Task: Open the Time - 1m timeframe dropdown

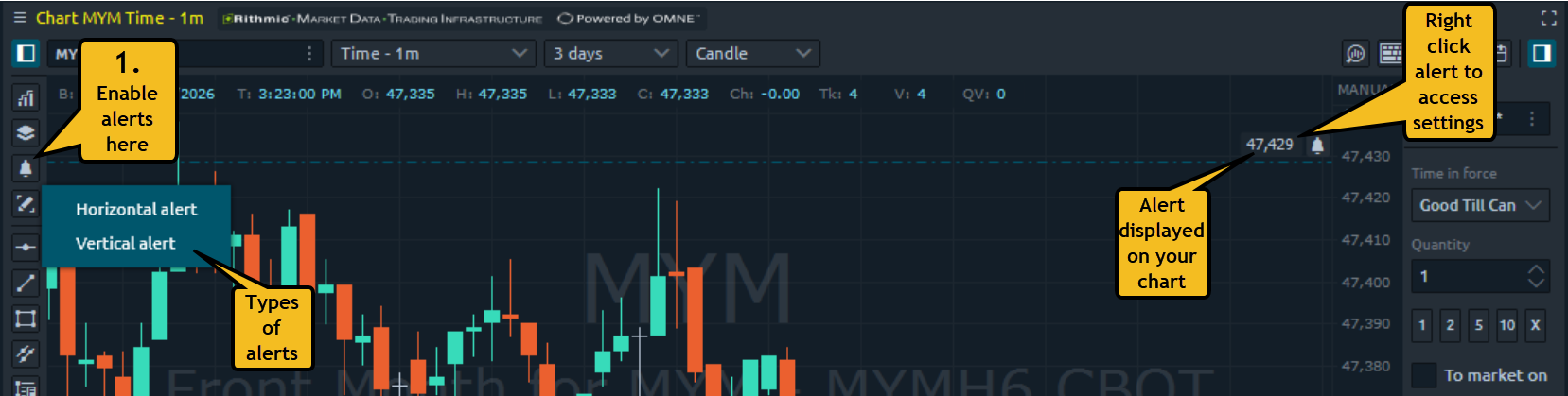Action: point(432,54)
